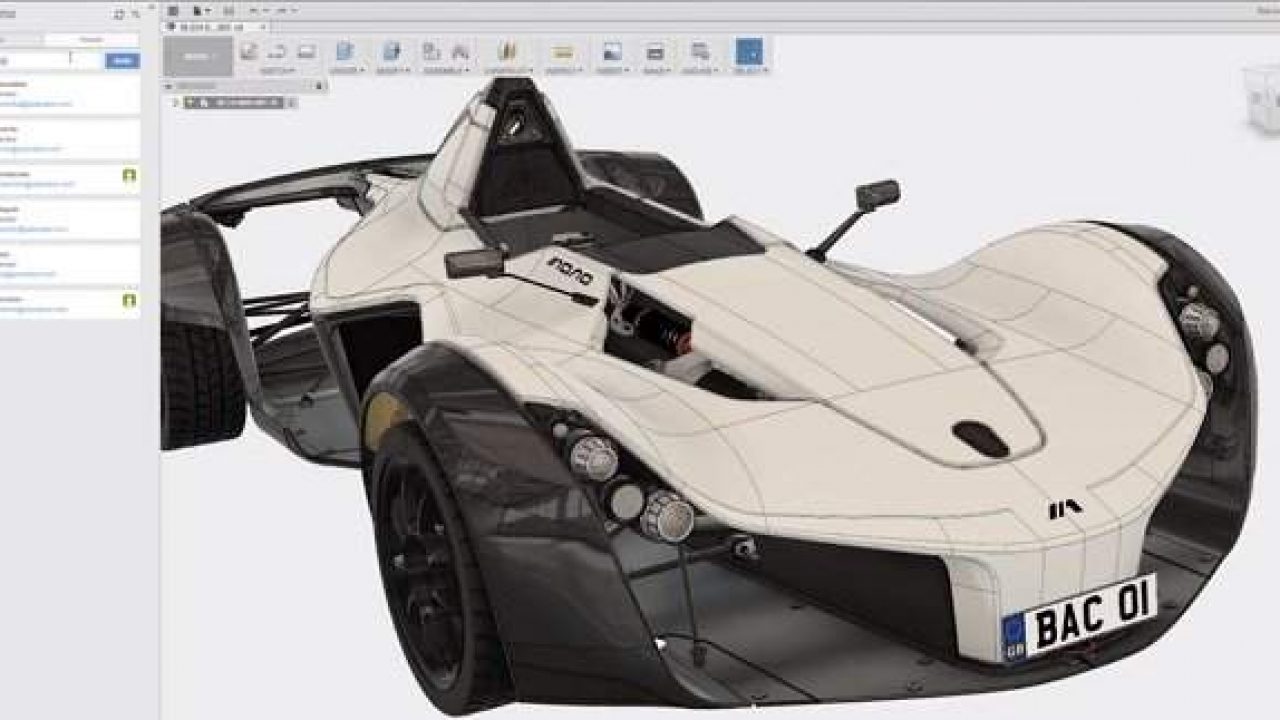Screen dimensions: 1280x720
Task: Click the green avatar icon on the sixth person card
Action: (x=129, y=300)
